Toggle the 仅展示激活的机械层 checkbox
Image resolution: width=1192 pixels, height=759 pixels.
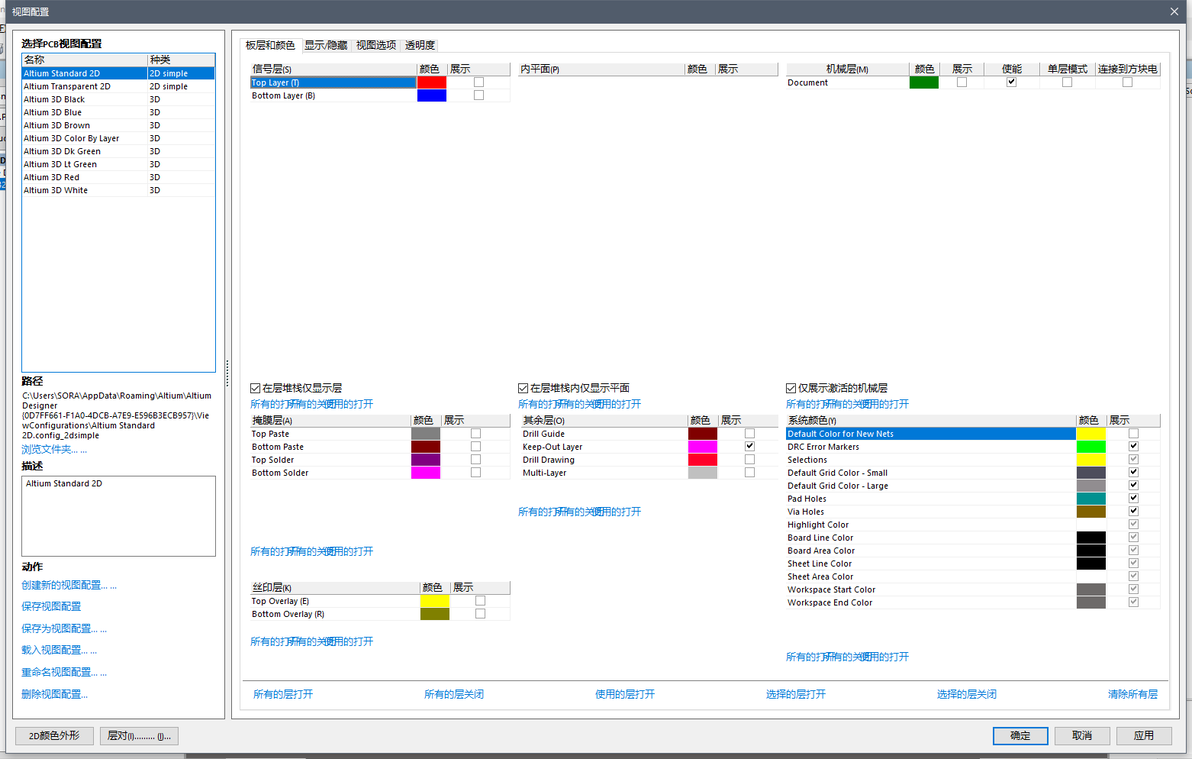(791, 388)
